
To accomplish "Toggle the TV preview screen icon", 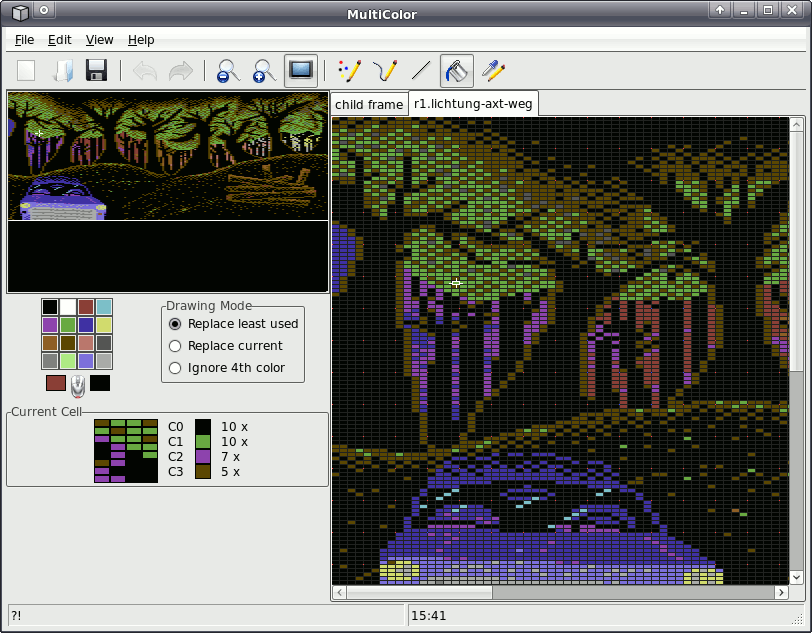I will point(301,70).
